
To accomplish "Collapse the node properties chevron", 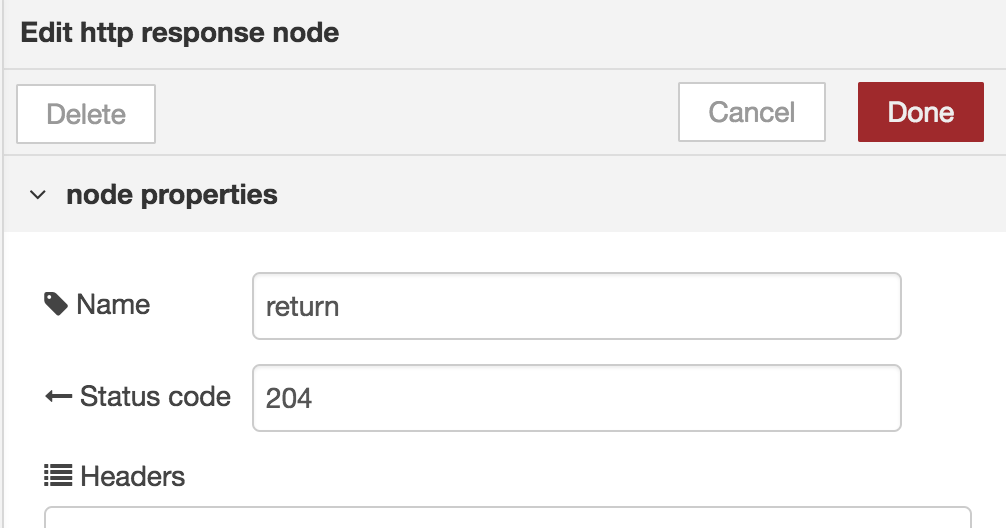I will pyautogui.click(x=38, y=194).
